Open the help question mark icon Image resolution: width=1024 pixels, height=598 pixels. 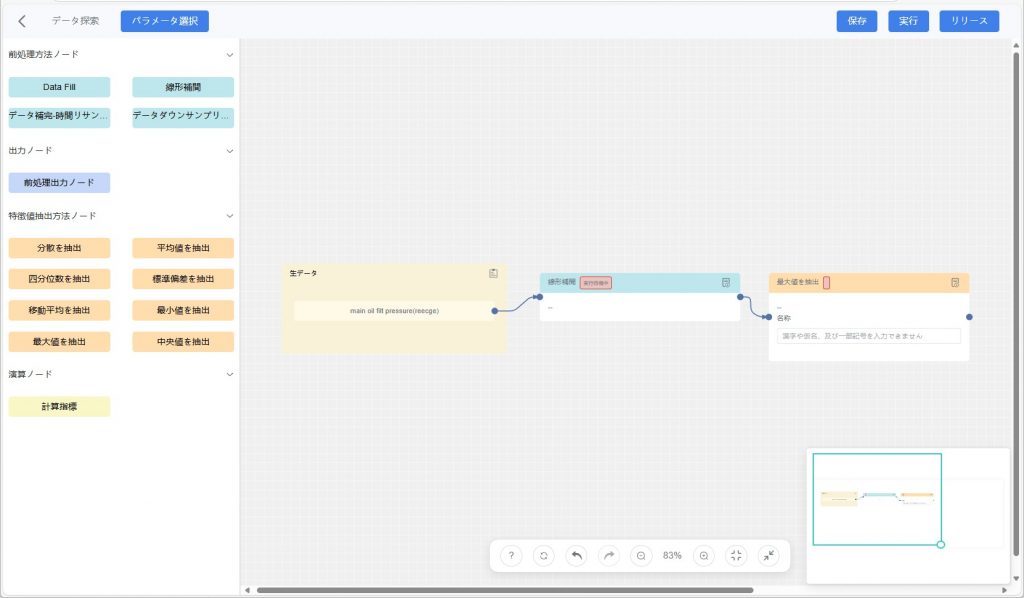(x=511, y=555)
